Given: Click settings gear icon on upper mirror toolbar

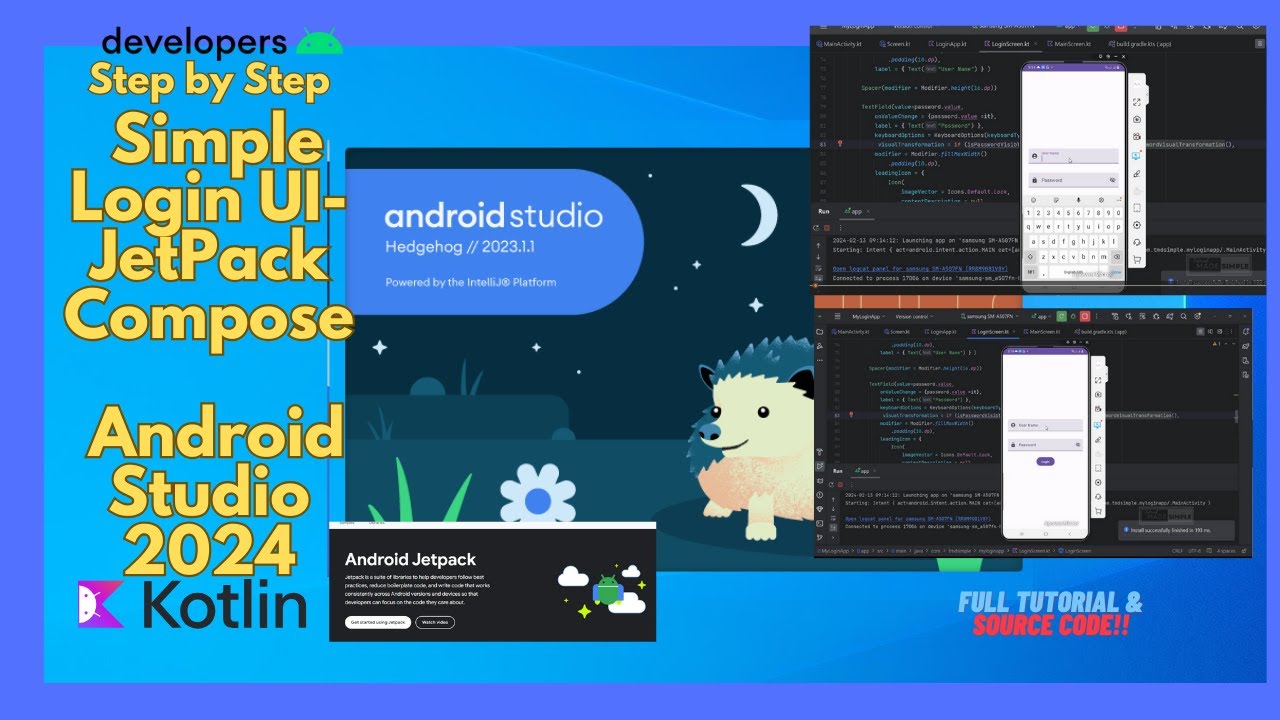Looking at the screenshot, I should coord(1137,225).
